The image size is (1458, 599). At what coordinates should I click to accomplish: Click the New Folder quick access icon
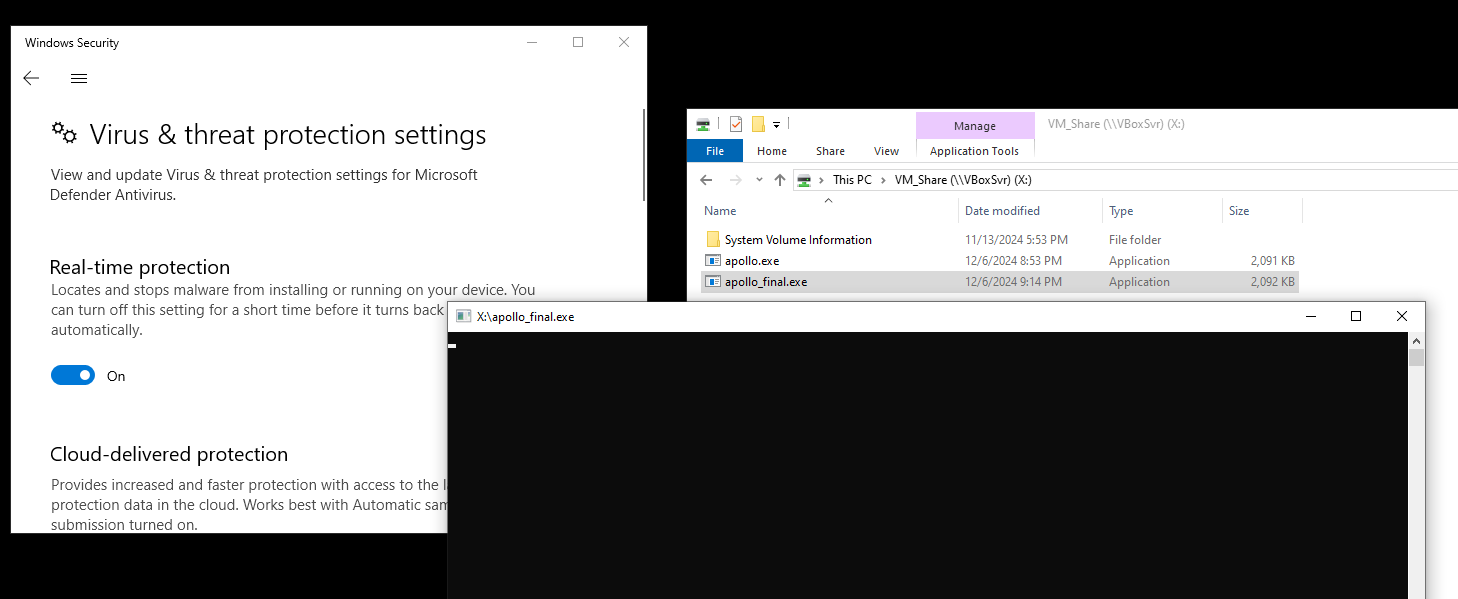click(758, 124)
